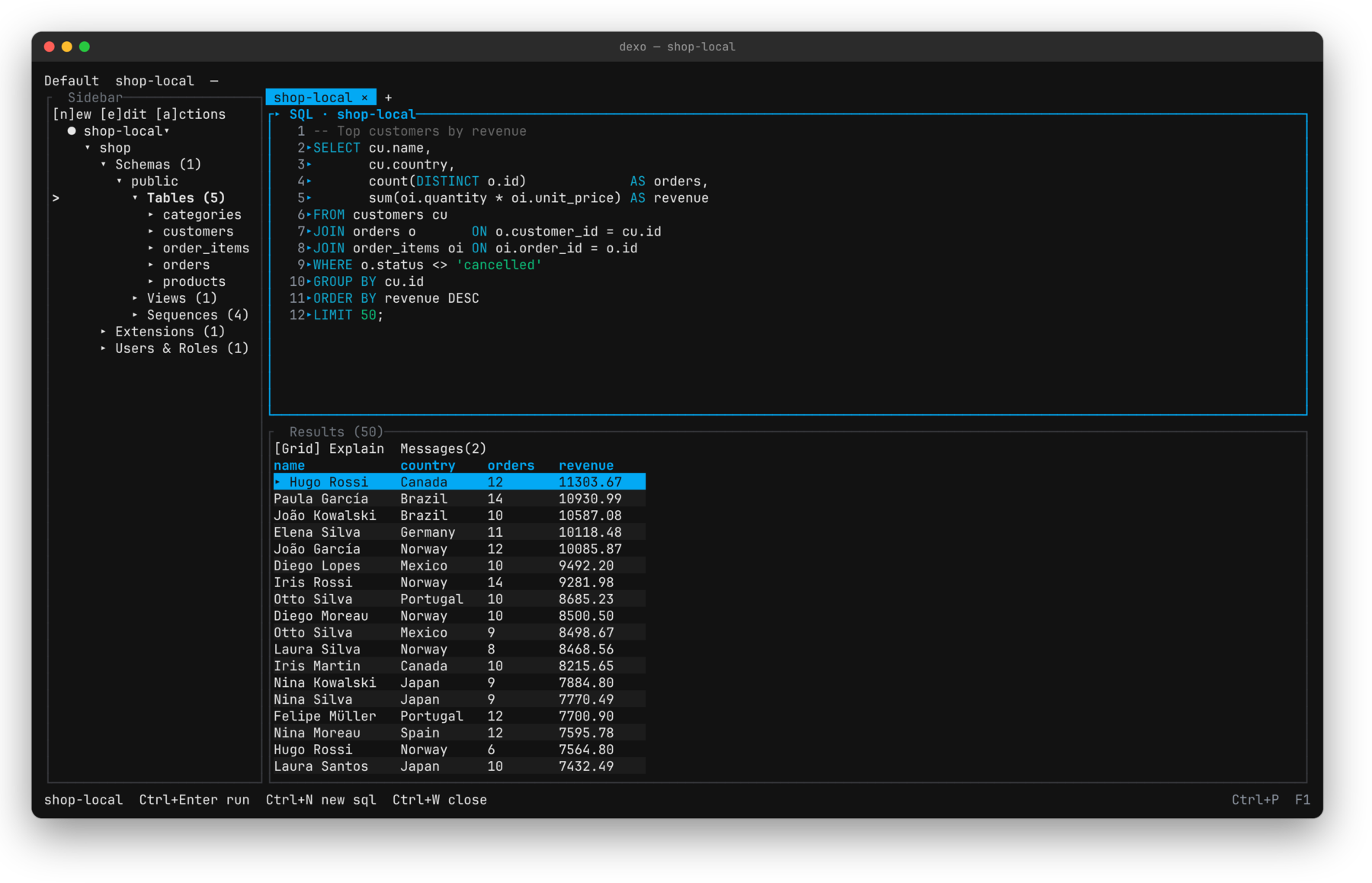
Task: Switch to the Explain results tab
Action: tap(357, 449)
